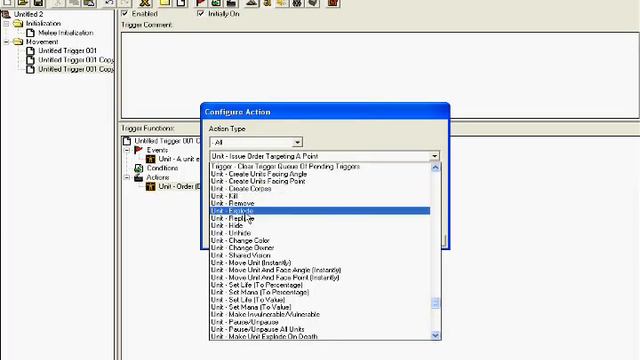Viewport: 640px width, 360px height.
Task: Click inside the Trigger Comment text box
Action: (380, 75)
